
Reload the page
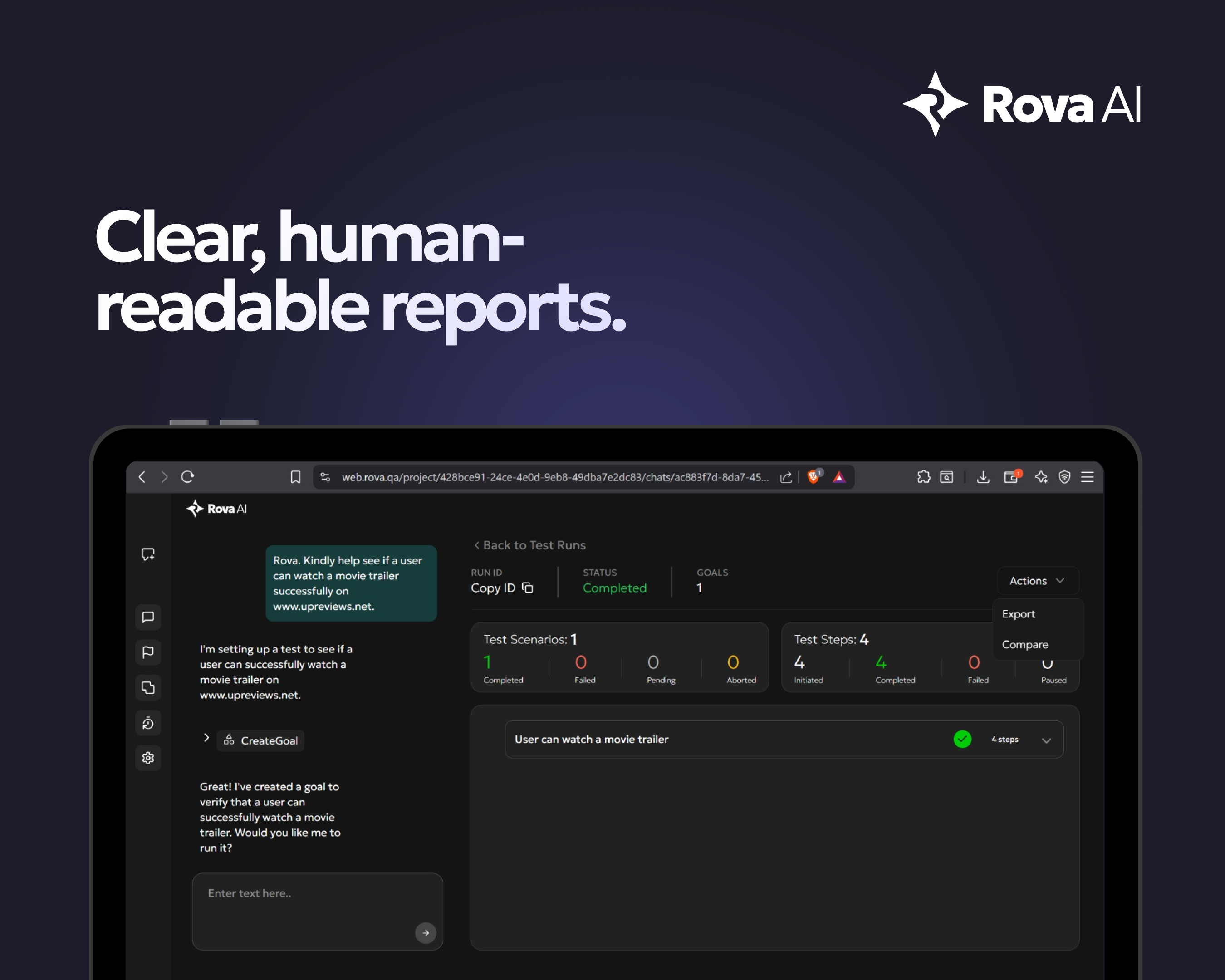(187, 477)
